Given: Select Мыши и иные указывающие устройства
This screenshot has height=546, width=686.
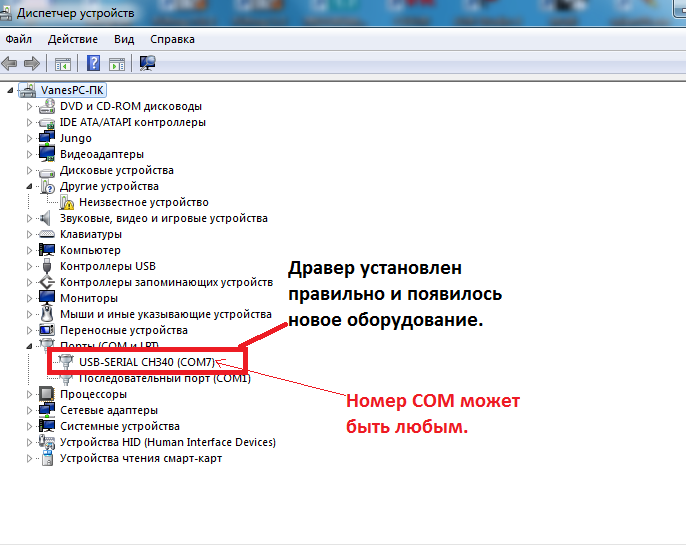Looking at the screenshot, I should (166, 314).
